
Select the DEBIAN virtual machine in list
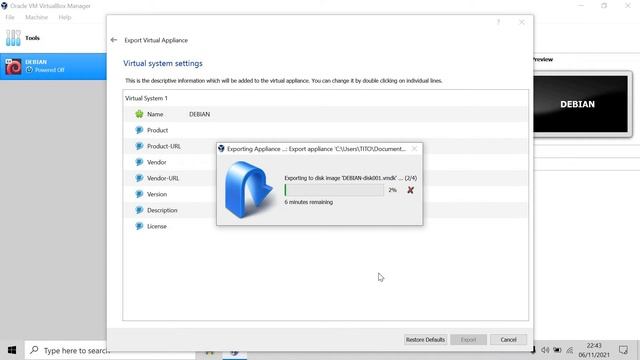tap(53, 67)
